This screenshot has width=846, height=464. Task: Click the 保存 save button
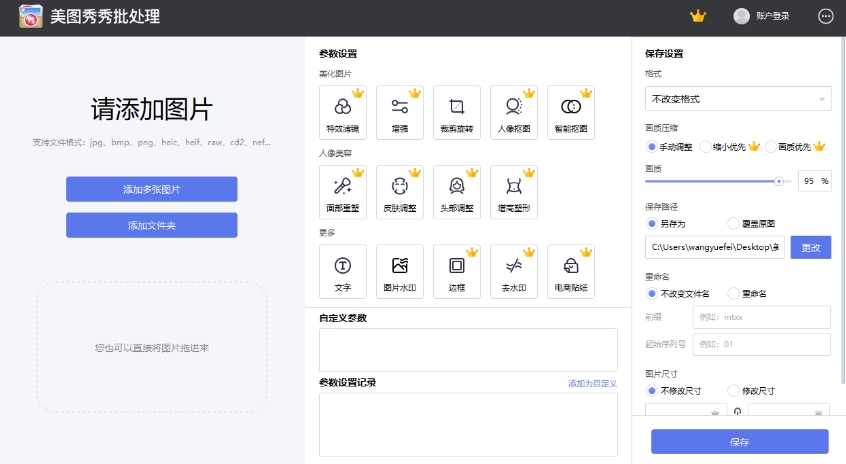pyautogui.click(x=739, y=442)
